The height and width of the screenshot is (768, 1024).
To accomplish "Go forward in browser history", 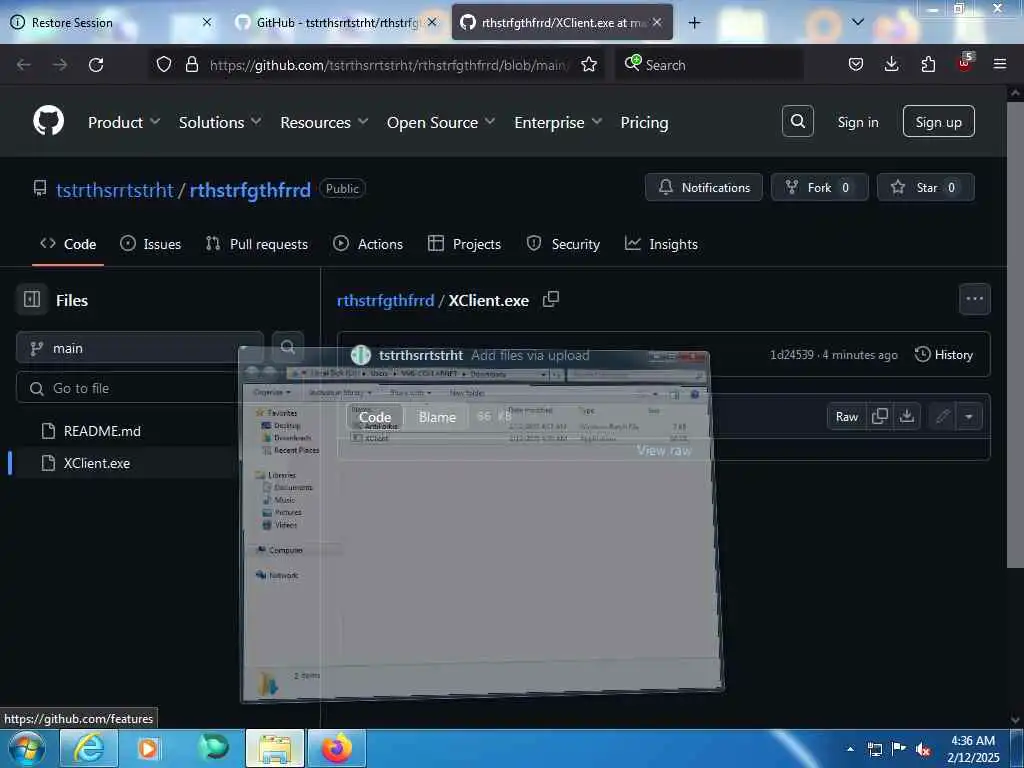I will [x=59, y=65].
